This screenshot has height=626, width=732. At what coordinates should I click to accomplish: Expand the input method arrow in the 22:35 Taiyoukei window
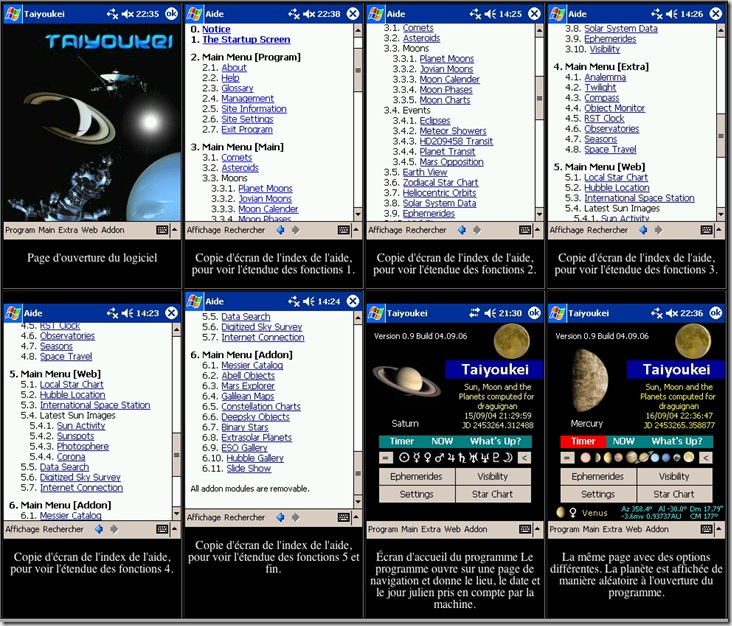click(x=175, y=230)
